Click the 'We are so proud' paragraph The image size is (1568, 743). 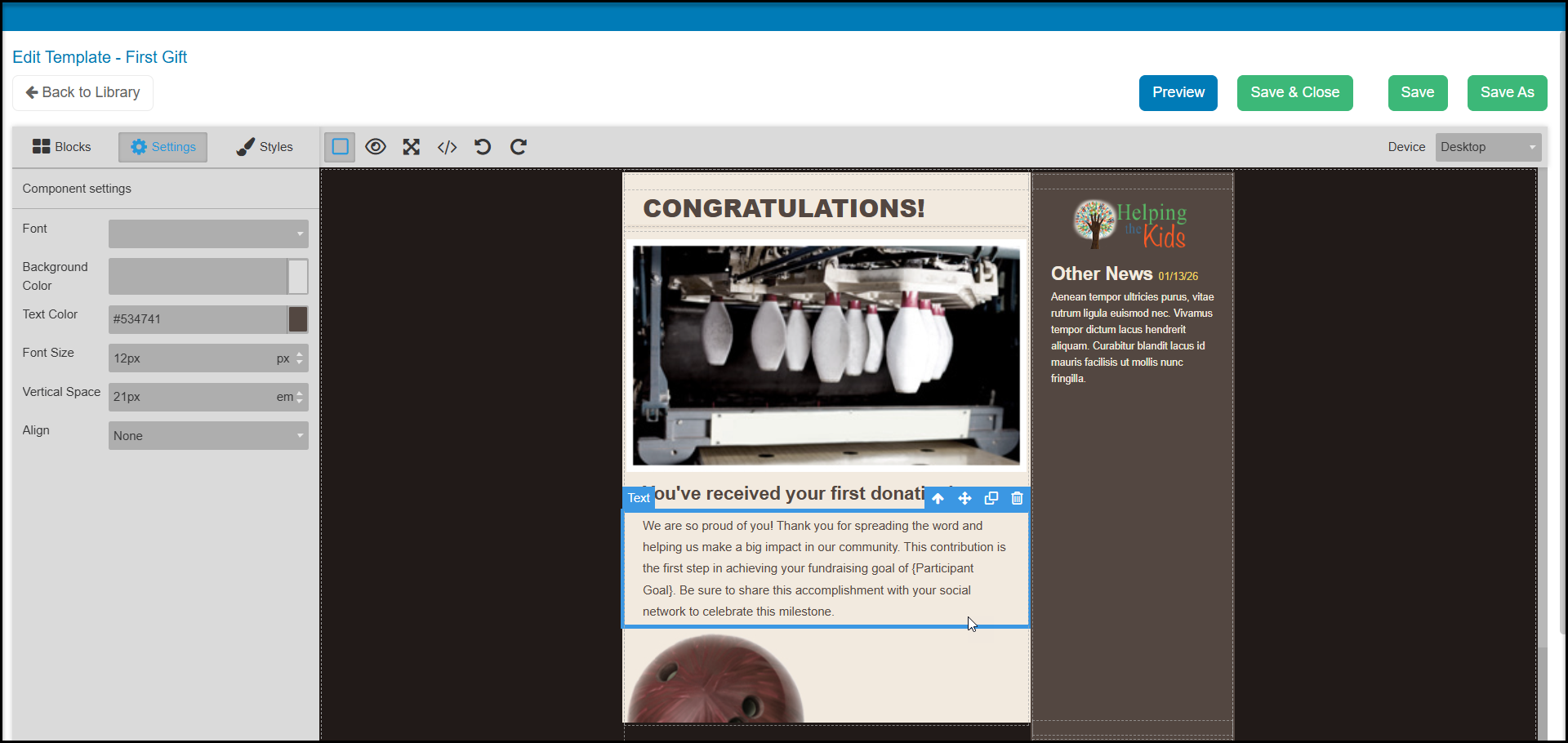825,569
